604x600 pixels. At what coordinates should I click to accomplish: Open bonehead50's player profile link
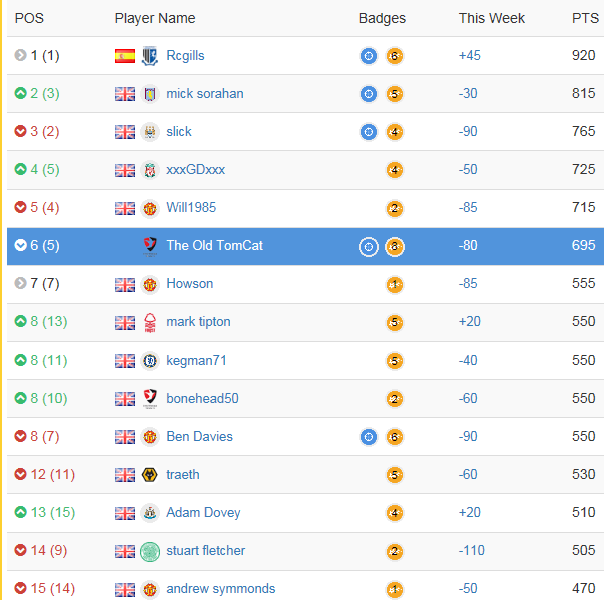(x=202, y=399)
